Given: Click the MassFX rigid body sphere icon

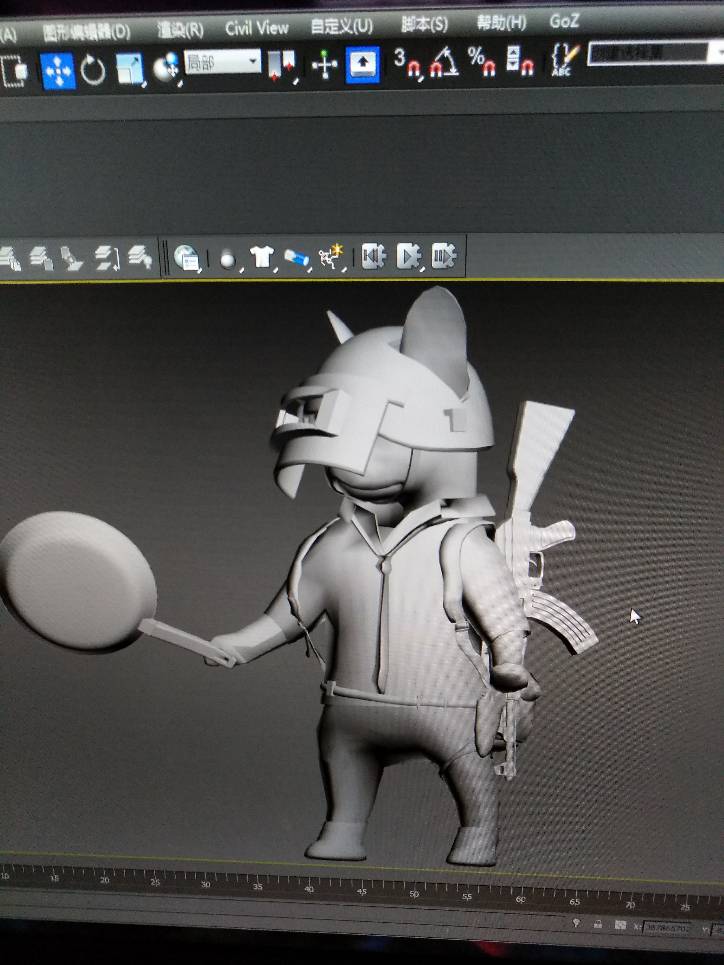Looking at the screenshot, I should [x=228, y=259].
